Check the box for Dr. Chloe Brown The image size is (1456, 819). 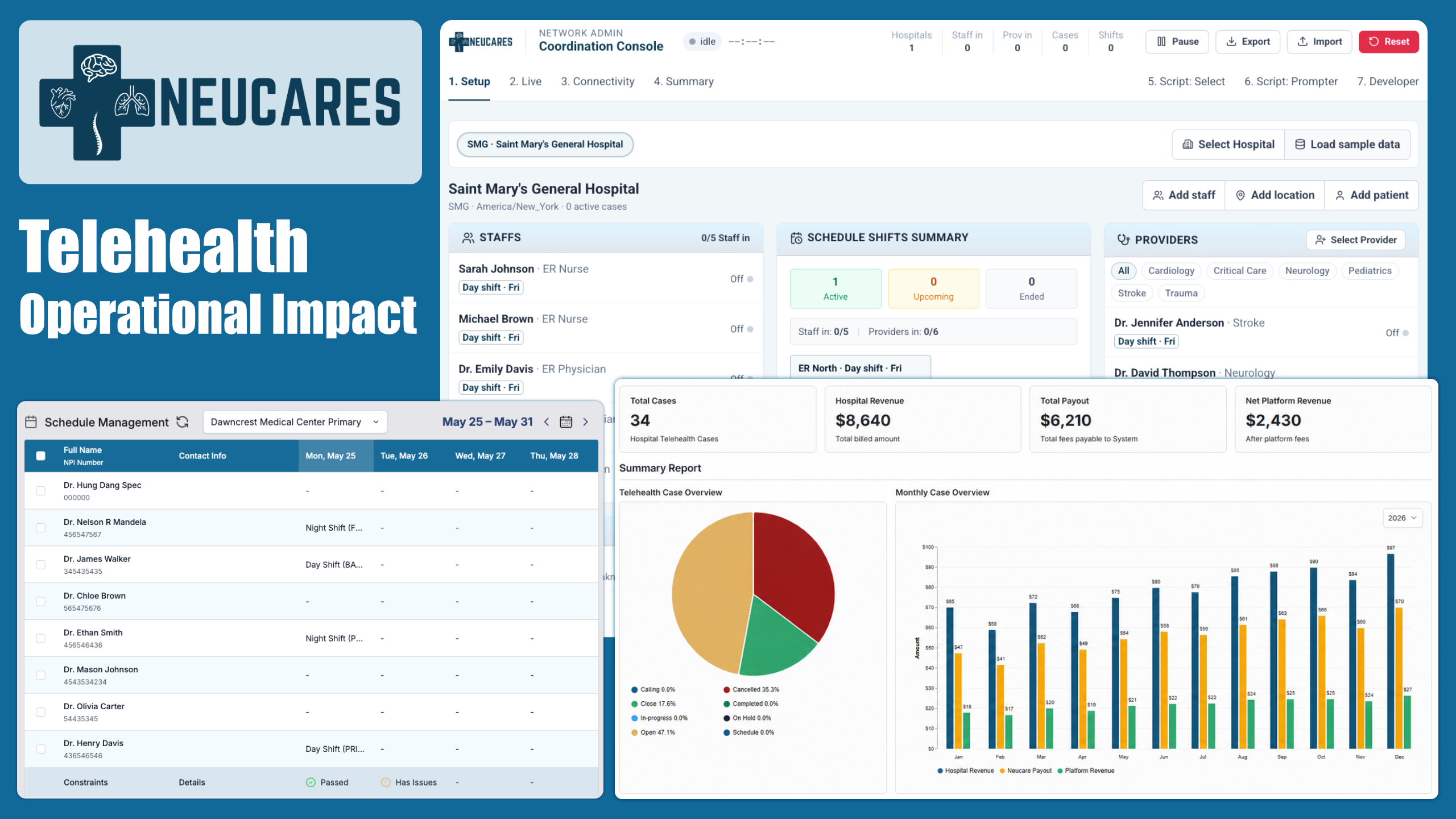[40, 602]
